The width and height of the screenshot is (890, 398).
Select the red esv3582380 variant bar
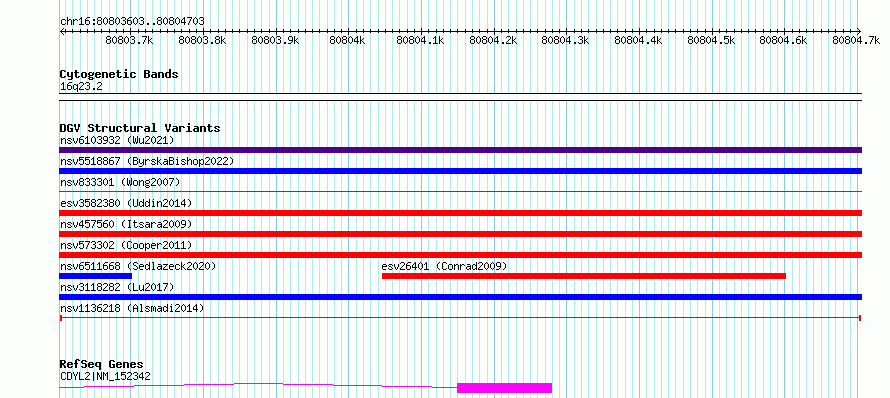click(460, 213)
